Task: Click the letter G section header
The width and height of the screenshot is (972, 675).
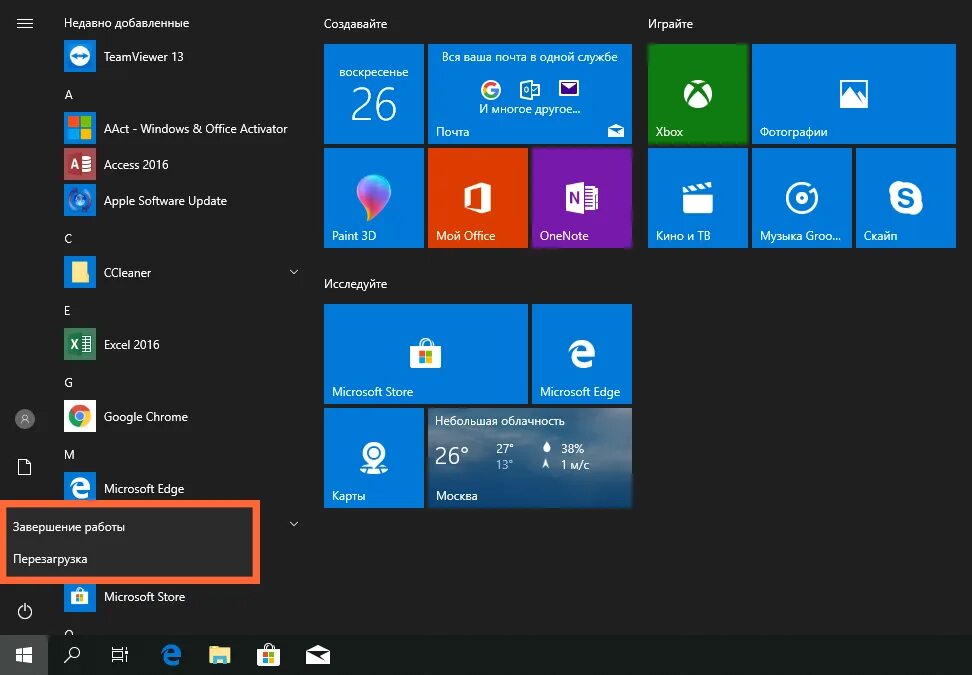Action: 68,382
